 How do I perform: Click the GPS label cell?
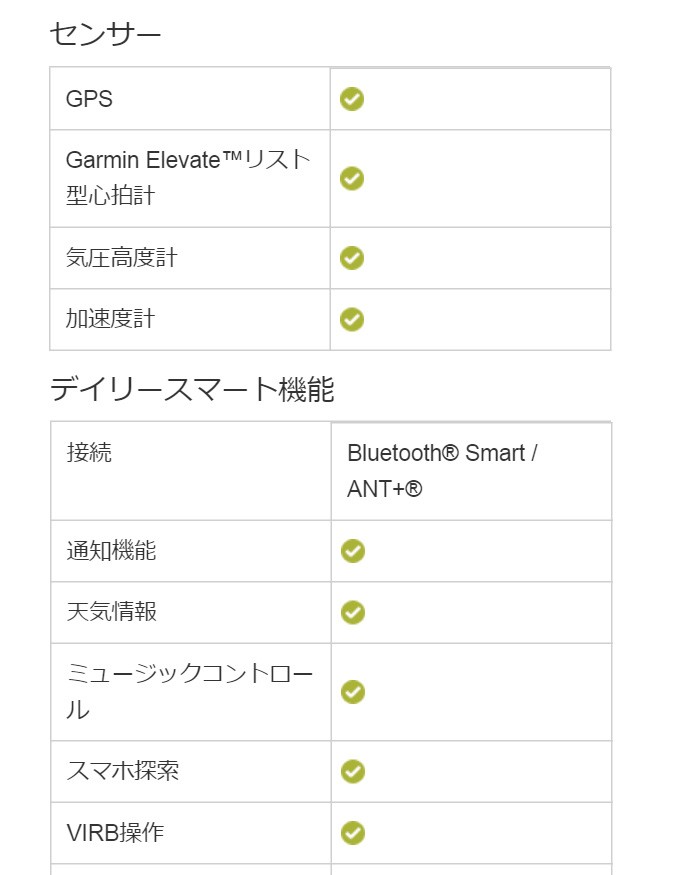coord(89,99)
